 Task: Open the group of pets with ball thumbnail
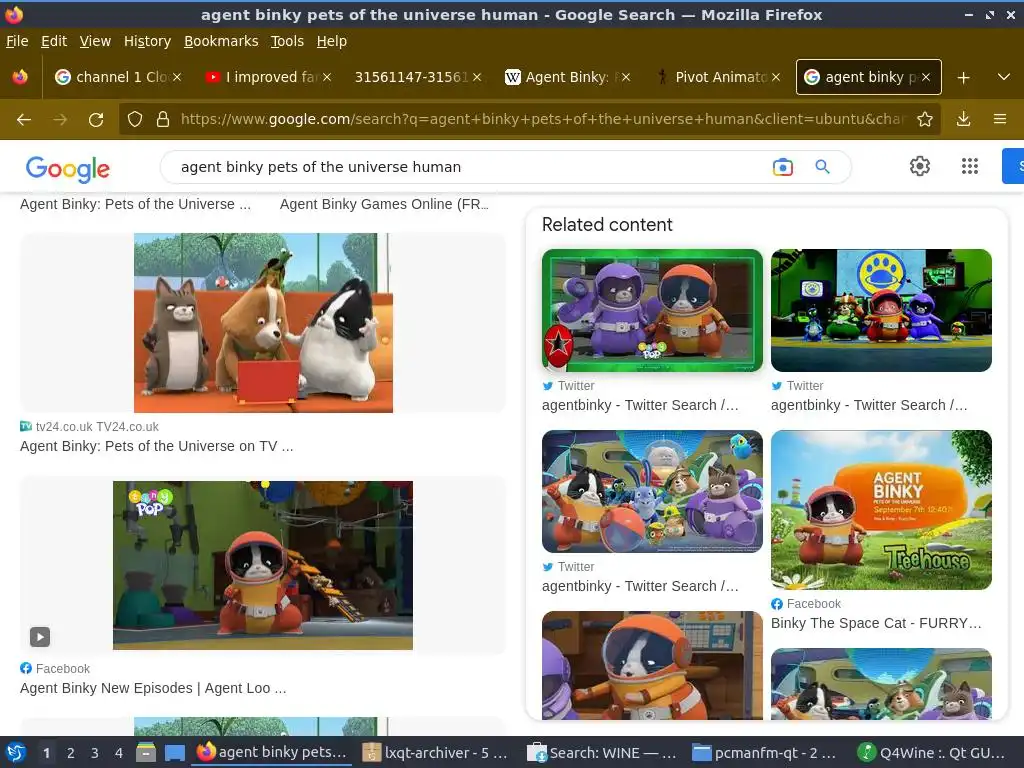pyautogui.click(x=652, y=491)
